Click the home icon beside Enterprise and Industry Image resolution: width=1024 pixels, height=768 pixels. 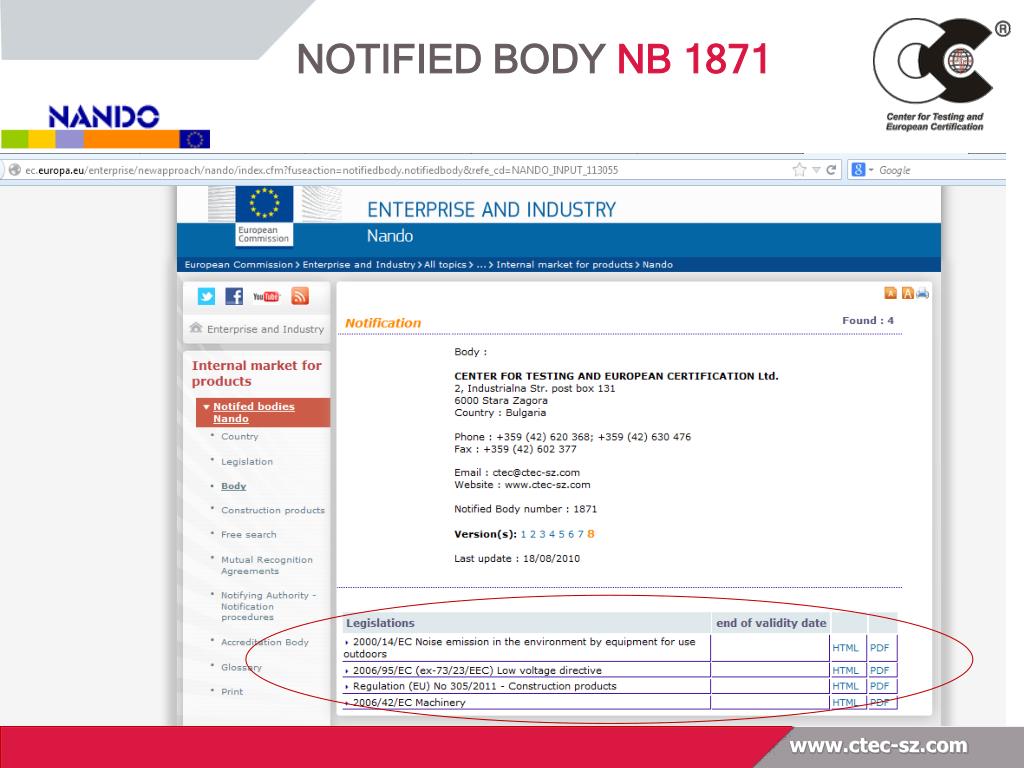click(196, 328)
